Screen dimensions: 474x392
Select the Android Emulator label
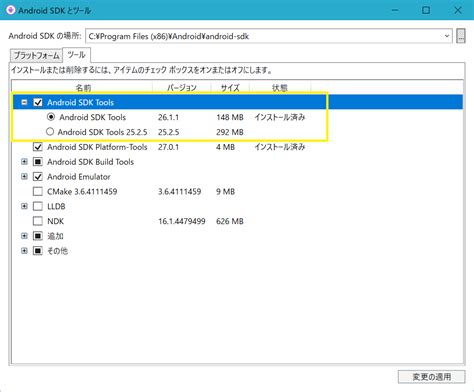pos(79,177)
